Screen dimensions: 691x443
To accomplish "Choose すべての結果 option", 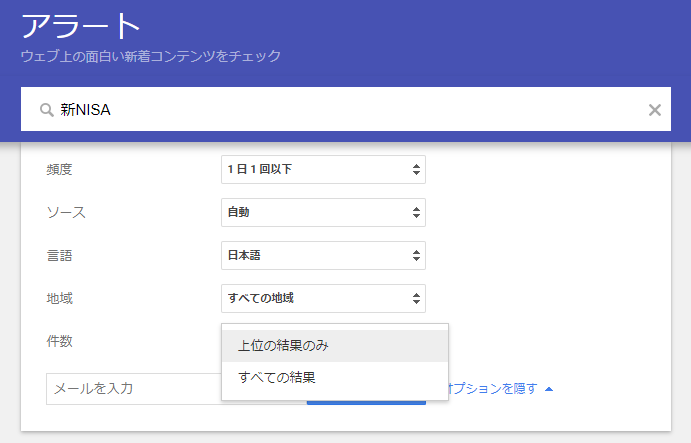I will (335, 377).
